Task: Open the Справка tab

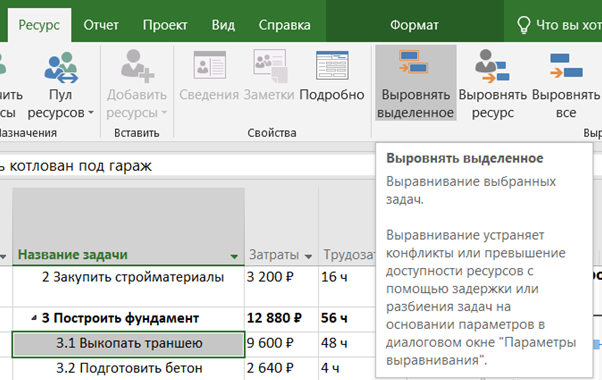Action: [284, 25]
